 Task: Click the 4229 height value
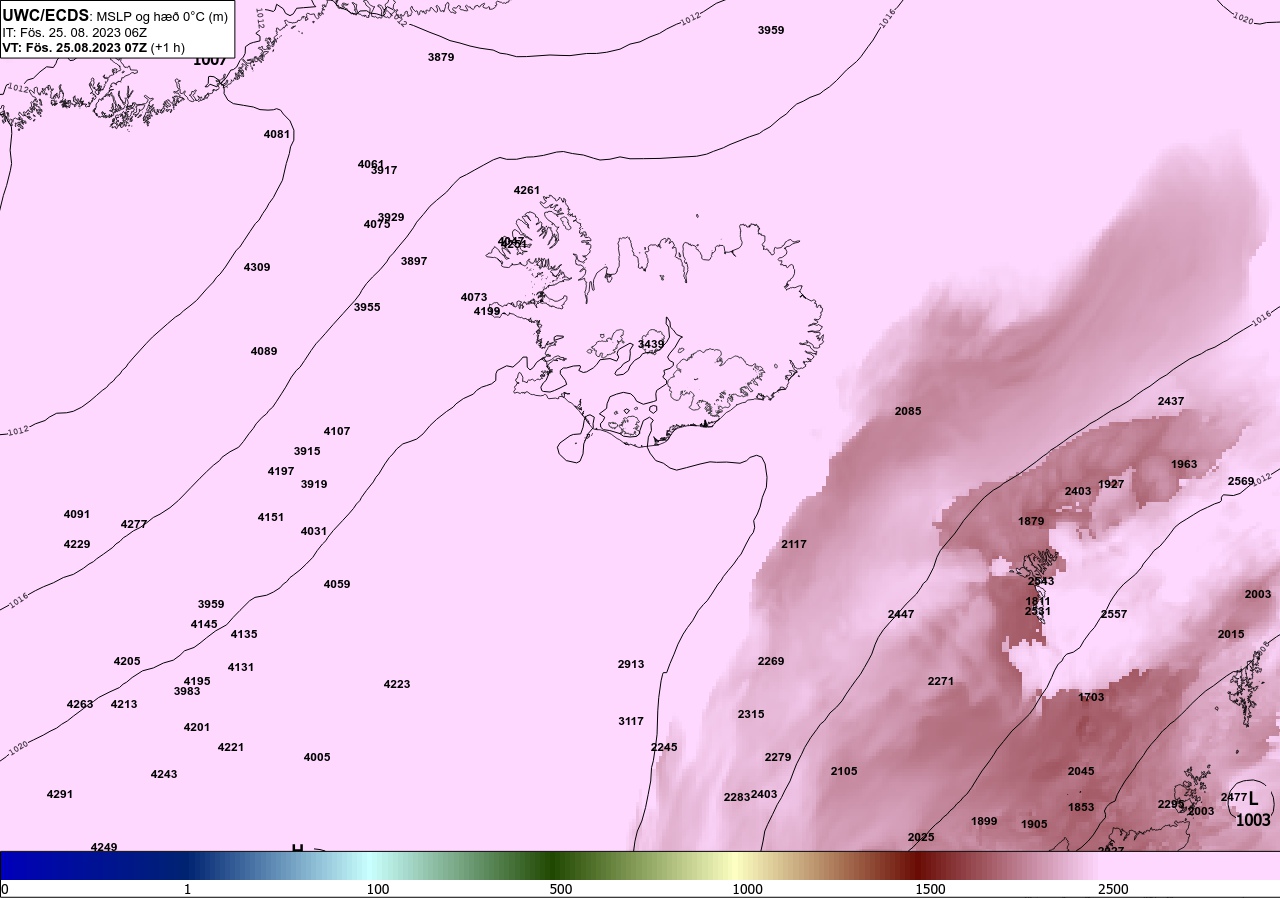point(77,544)
